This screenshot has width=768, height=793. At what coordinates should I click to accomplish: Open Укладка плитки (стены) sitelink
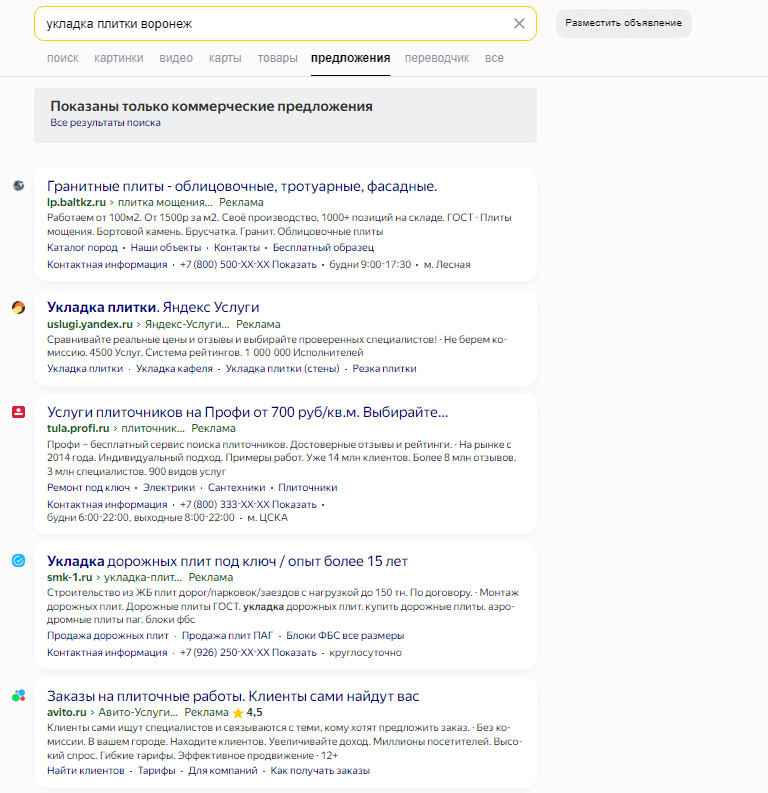[283, 369]
